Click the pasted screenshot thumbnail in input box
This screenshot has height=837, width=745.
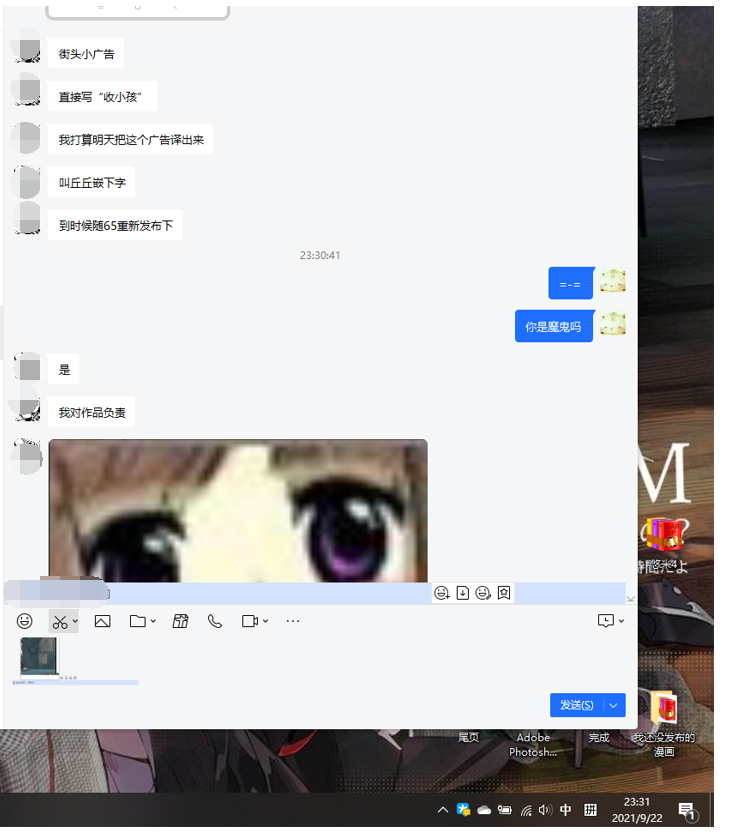[x=38, y=657]
